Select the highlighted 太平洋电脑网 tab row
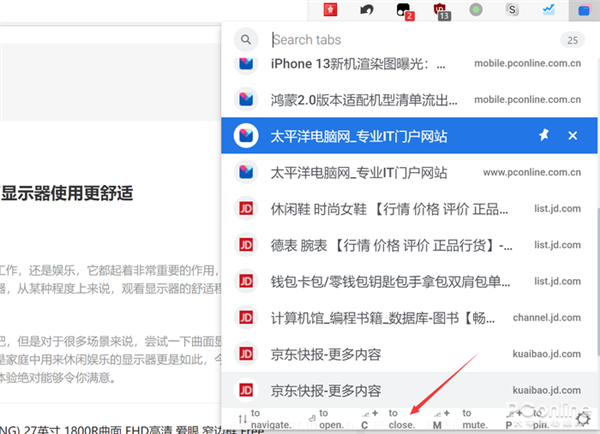Image resolution: width=600 pixels, height=434 pixels. tap(409, 135)
